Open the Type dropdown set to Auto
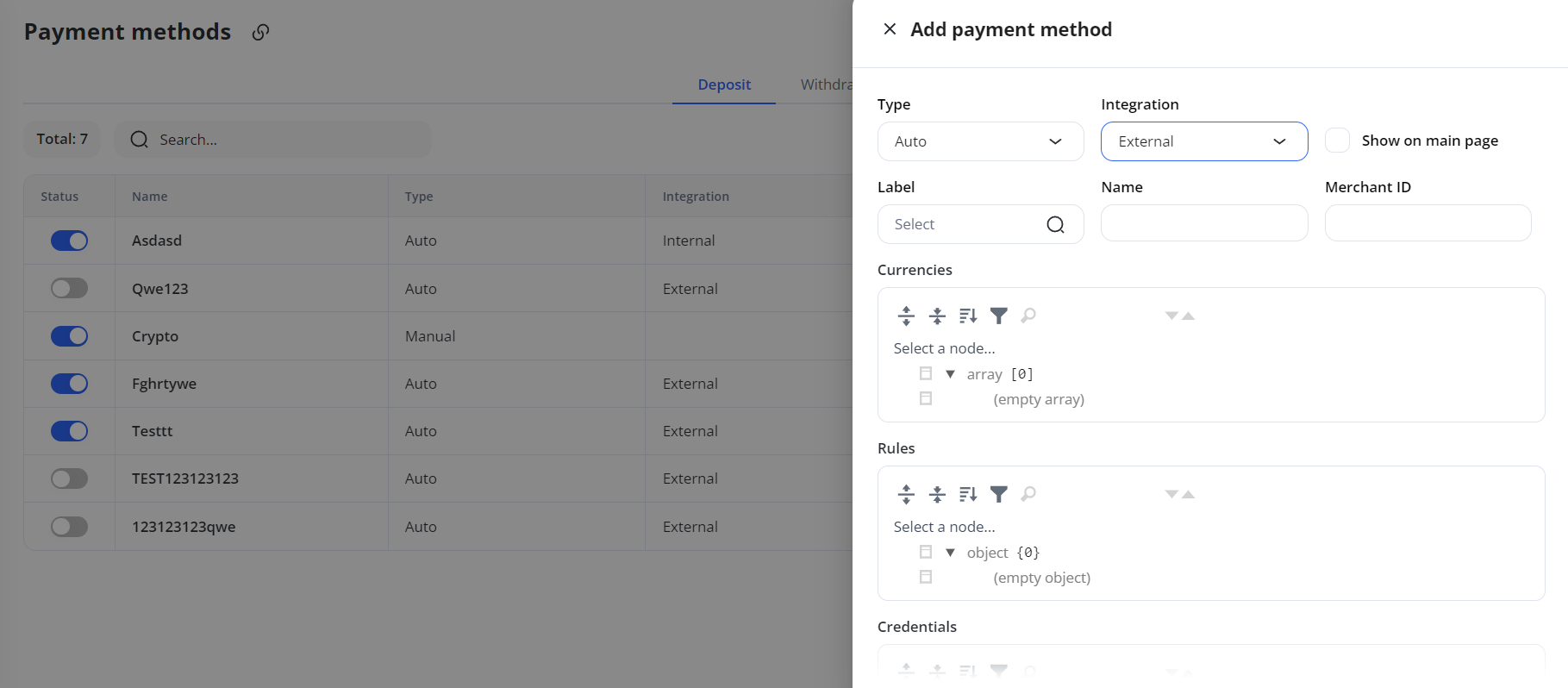This screenshot has height=688, width=1568. (x=980, y=141)
